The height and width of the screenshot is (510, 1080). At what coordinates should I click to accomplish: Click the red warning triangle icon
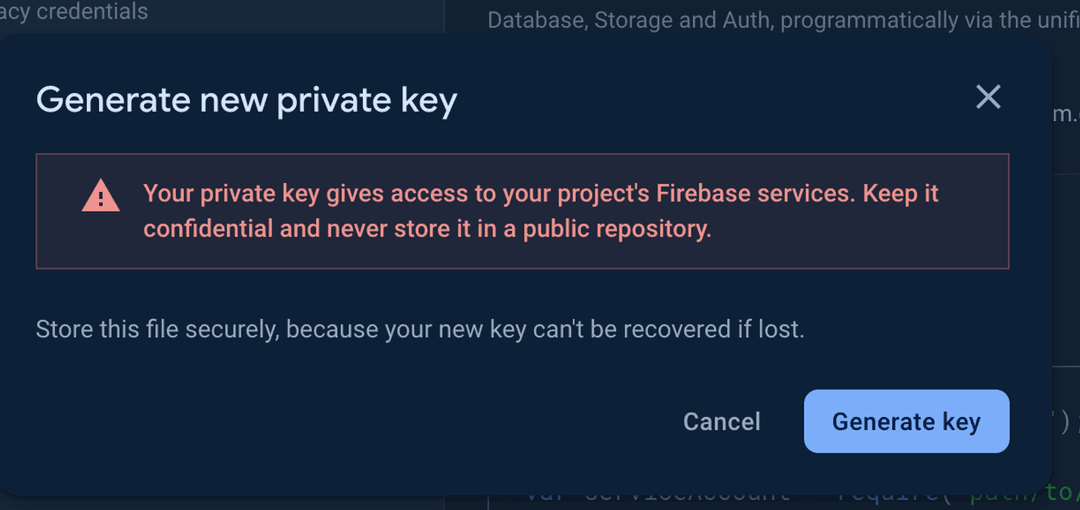pyautogui.click(x=101, y=196)
